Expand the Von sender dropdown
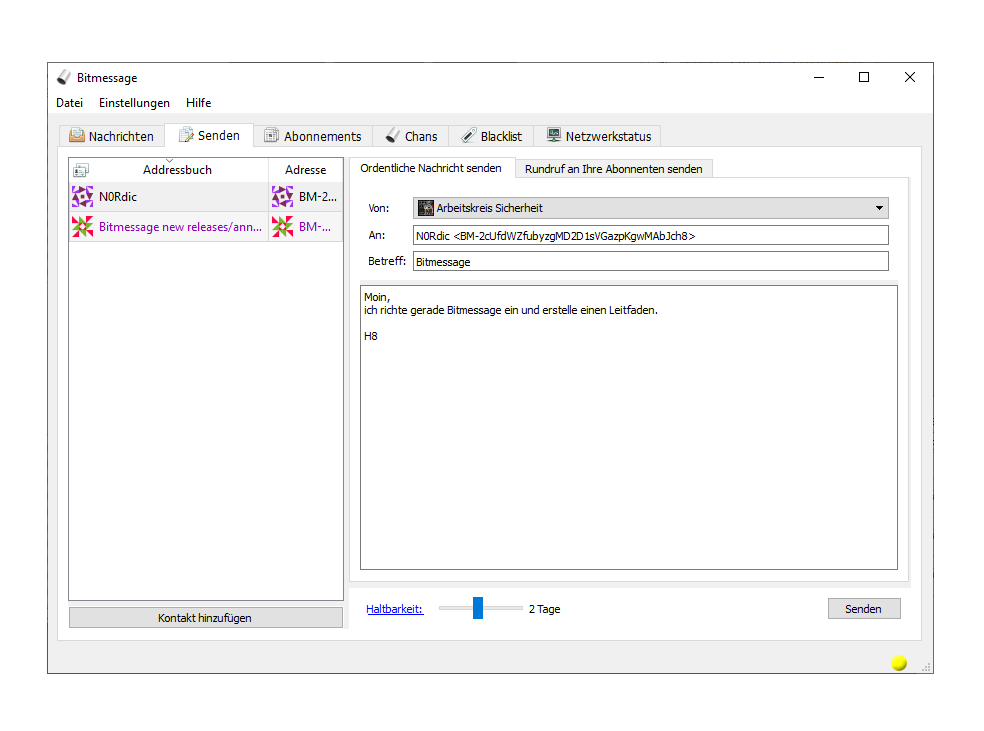This screenshot has height=731, width=984. 651,208
